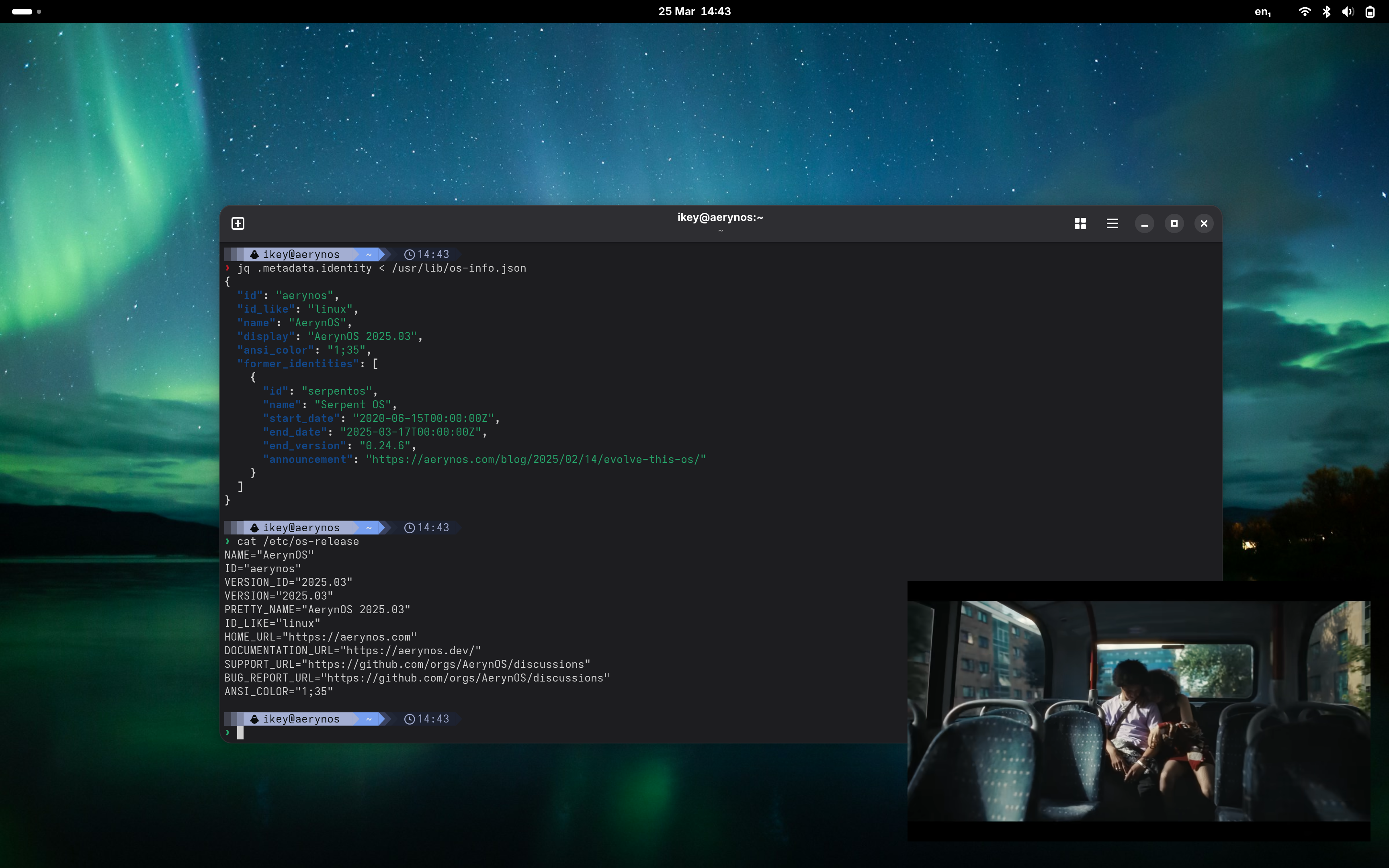The image size is (1389, 868).
Task: Click the SUPPORT_URL GitHub discussions link
Action: tap(445, 664)
